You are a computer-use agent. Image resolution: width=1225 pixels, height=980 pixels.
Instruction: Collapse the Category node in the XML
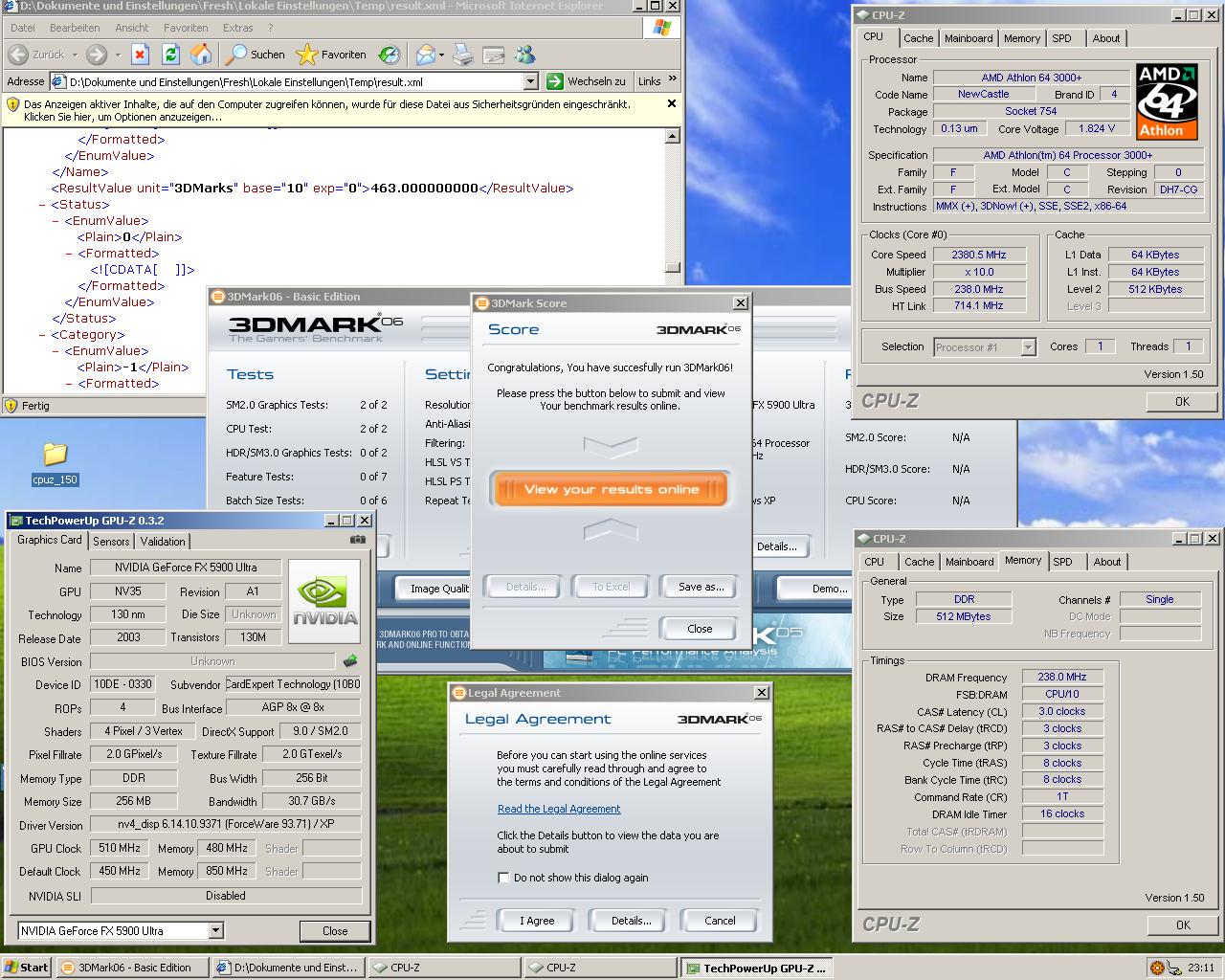[x=42, y=335]
